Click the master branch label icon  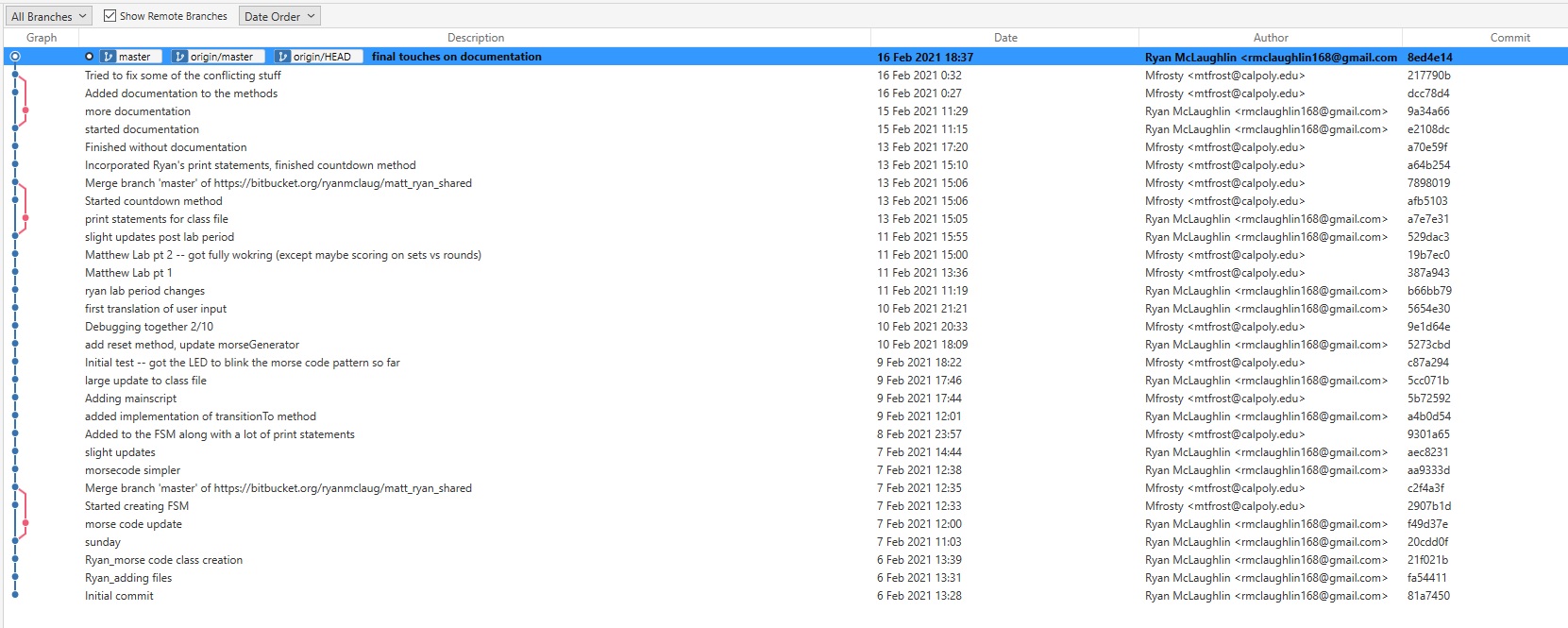(x=109, y=57)
